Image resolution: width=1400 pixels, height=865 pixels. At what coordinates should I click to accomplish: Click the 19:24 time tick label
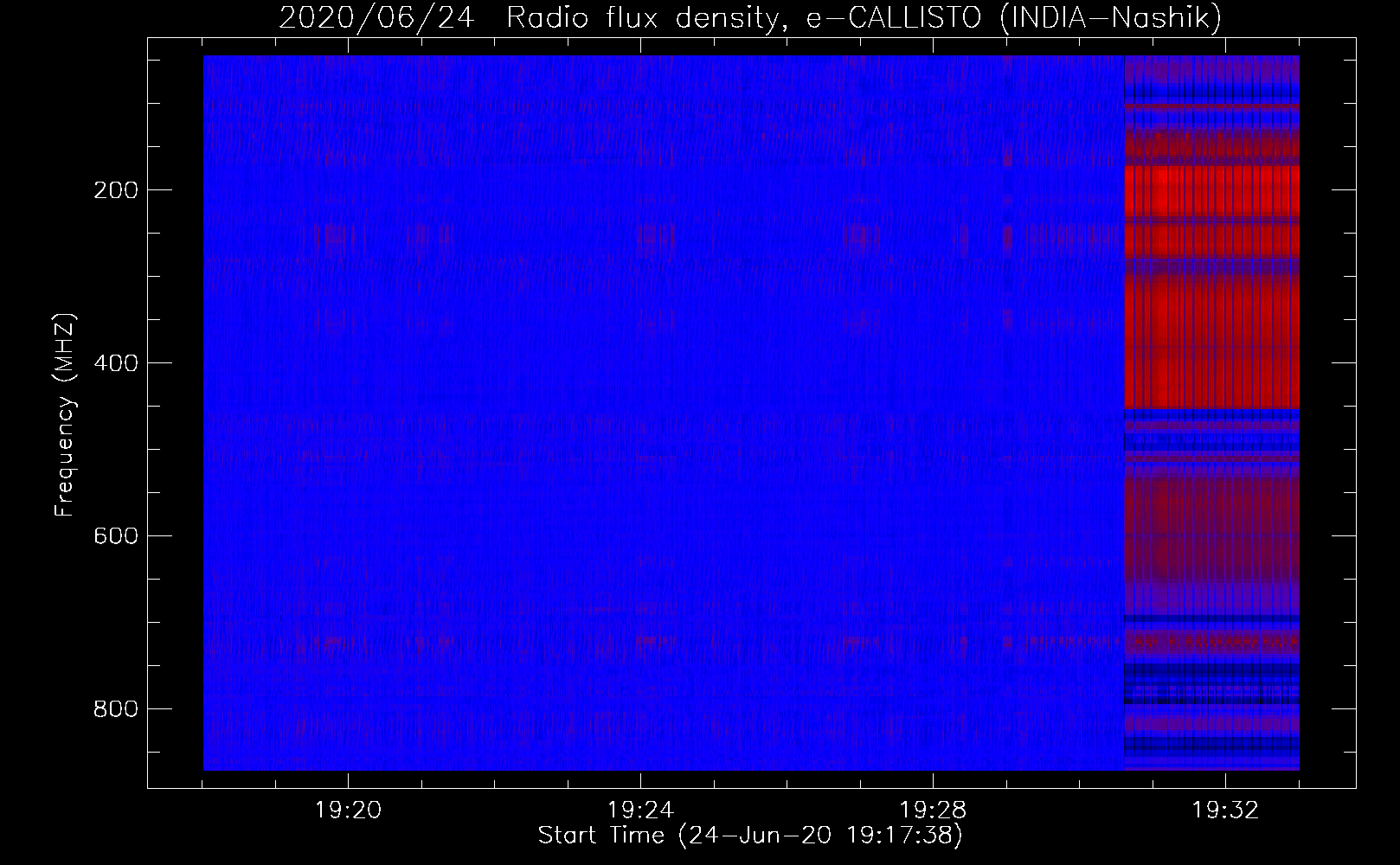point(640,811)
